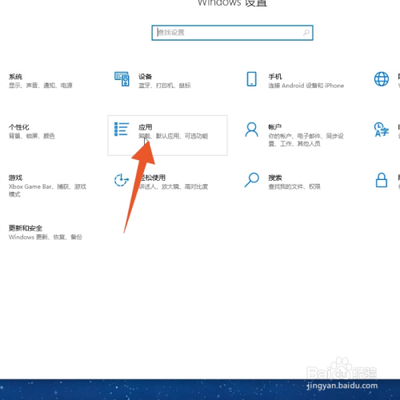Open the 手机 phone icon
Viewport: 400px width, 400px height.
click(x=252, y=79)
